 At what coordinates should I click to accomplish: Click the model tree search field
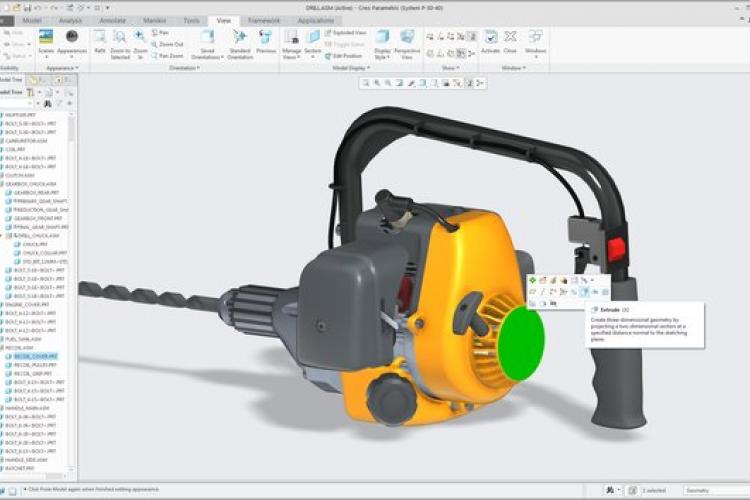[16, 104]
